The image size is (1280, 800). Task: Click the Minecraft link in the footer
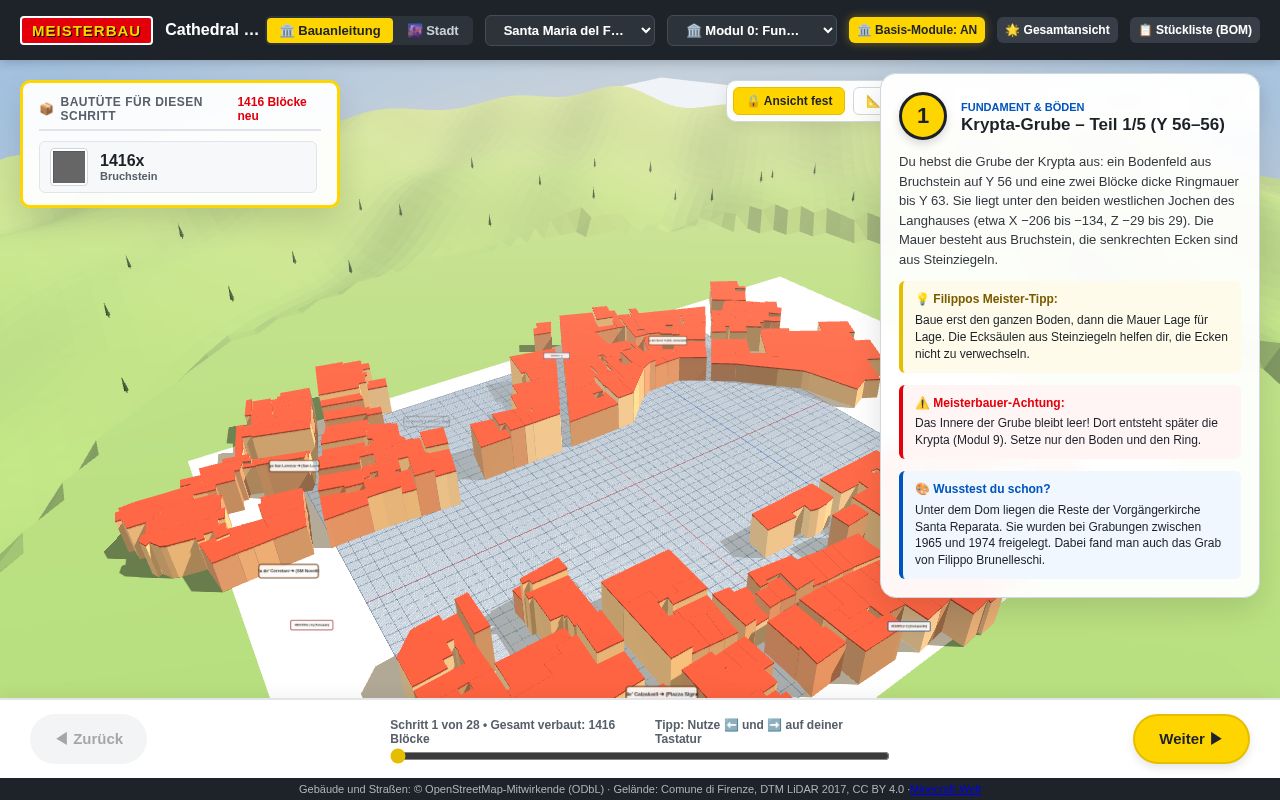pos(945,789)
